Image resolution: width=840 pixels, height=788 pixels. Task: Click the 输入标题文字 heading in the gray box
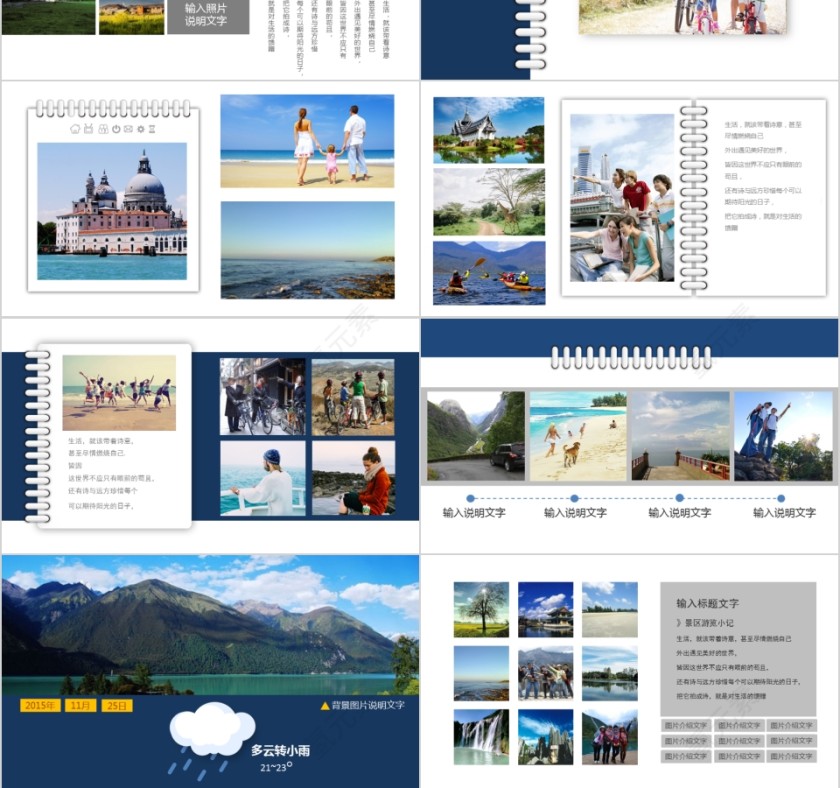[707, 604]
